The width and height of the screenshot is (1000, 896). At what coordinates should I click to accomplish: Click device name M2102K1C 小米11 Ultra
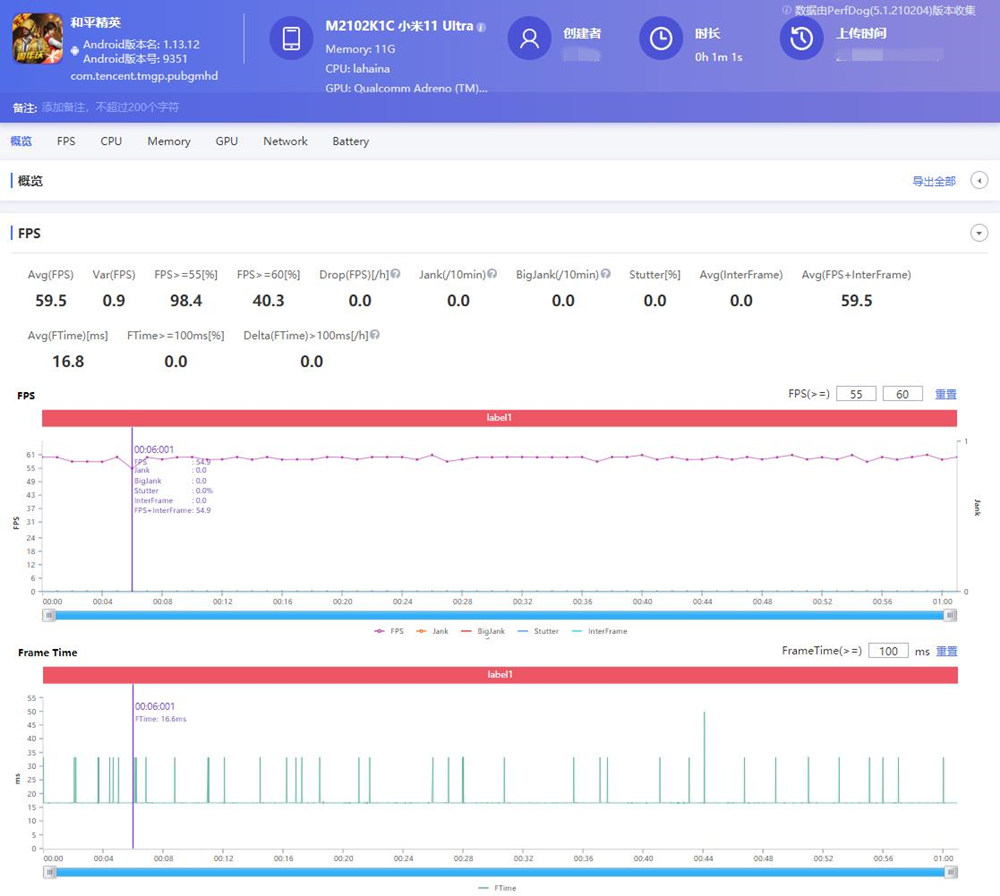tap(399, 26)
